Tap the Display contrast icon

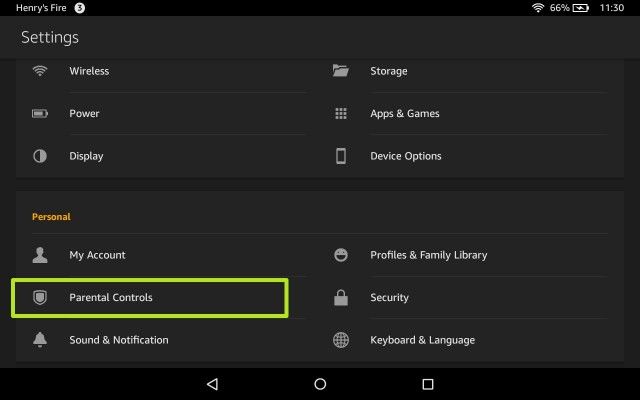pos(40,156)
